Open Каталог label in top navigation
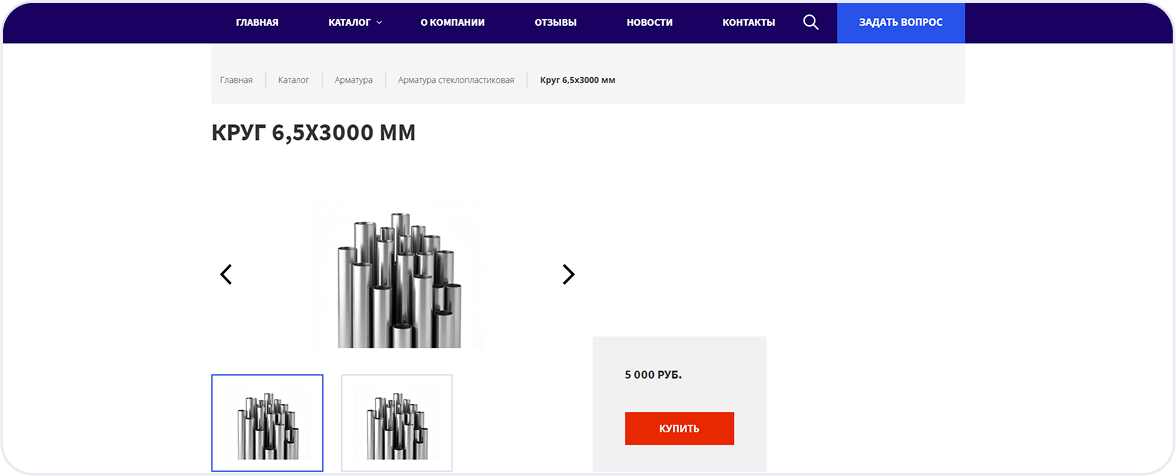The image size is (1176, 476). 349,22
